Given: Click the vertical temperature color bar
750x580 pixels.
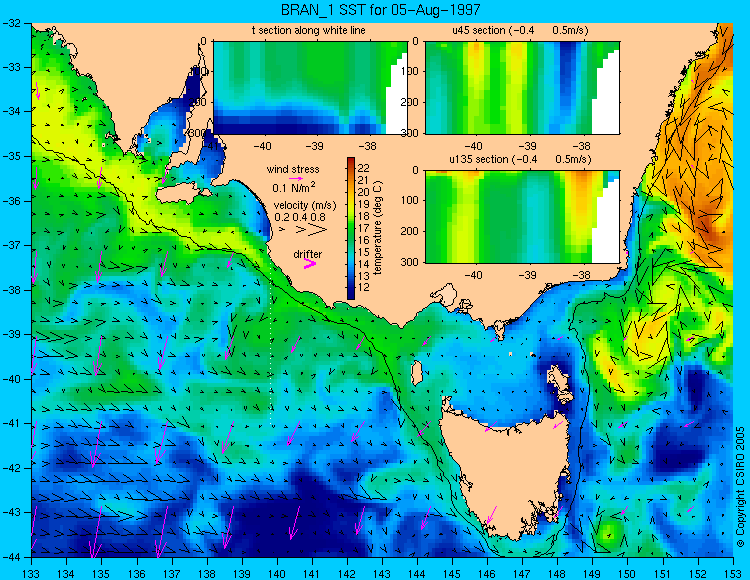Looking at the screenshot, I should 351,229.
